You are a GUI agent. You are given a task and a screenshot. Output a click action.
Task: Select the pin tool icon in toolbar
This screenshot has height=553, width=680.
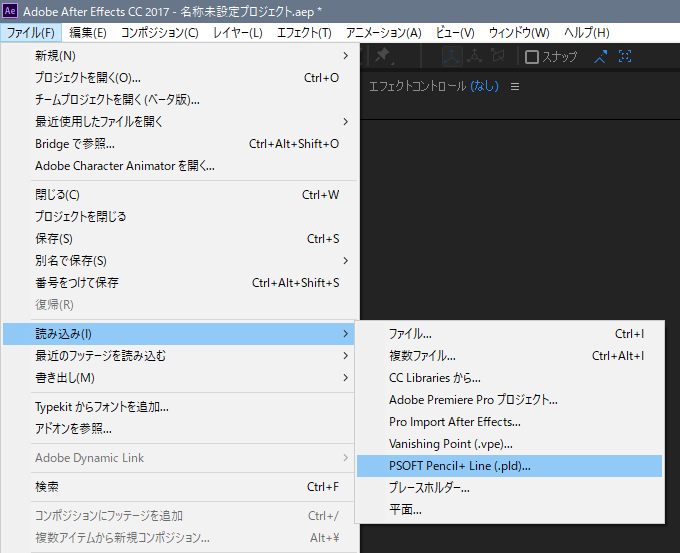pos(383,56)
